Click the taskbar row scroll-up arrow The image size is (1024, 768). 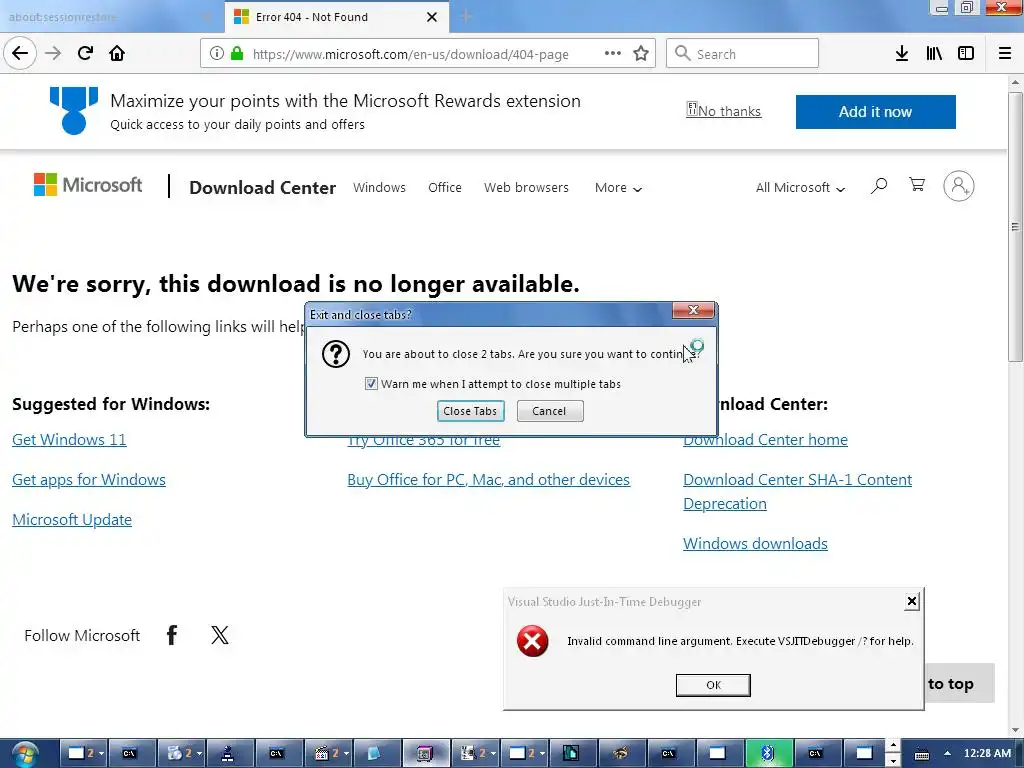[893, 746]
